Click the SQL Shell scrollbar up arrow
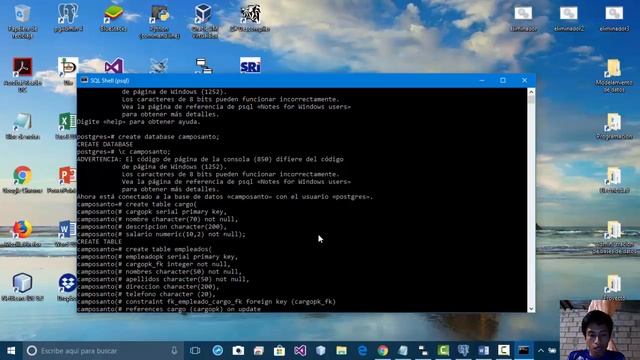 tap(531, 92)
